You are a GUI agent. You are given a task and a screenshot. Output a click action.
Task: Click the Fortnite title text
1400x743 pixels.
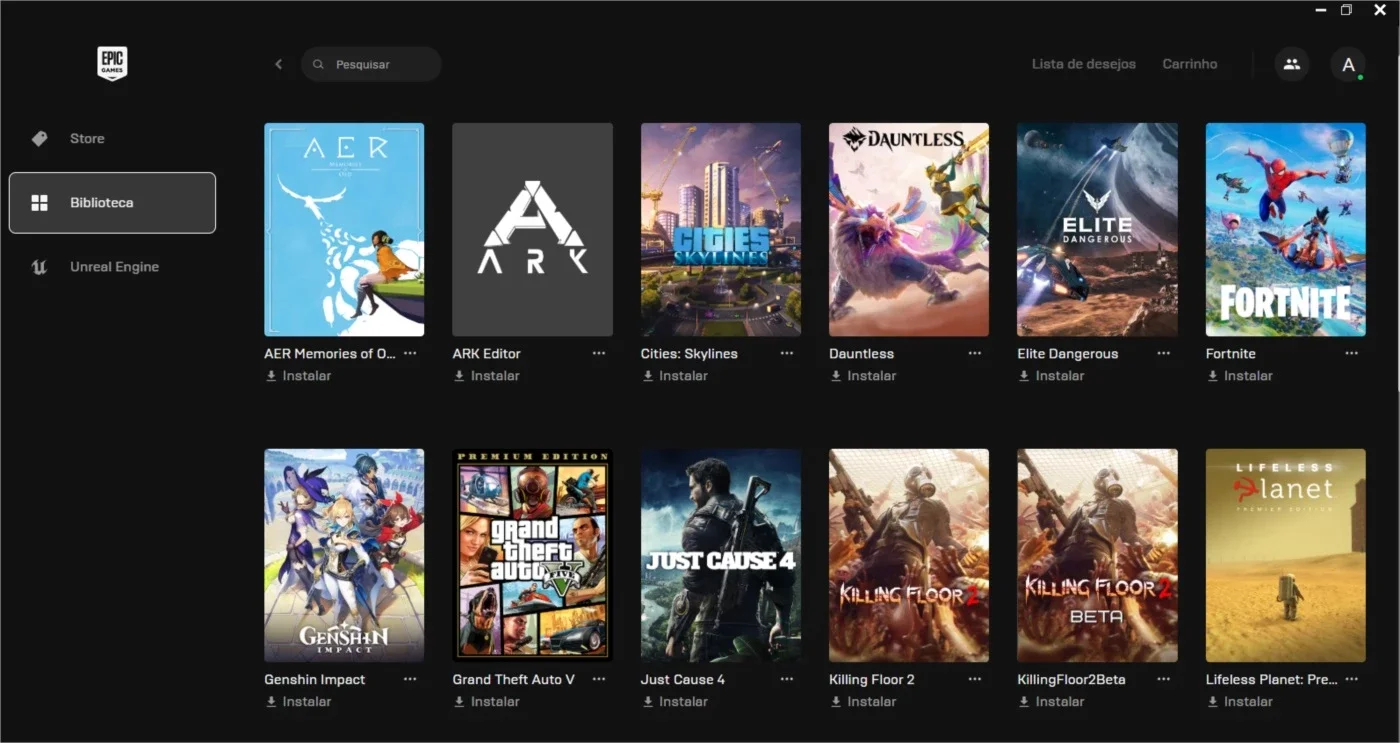click(1231, 353)
